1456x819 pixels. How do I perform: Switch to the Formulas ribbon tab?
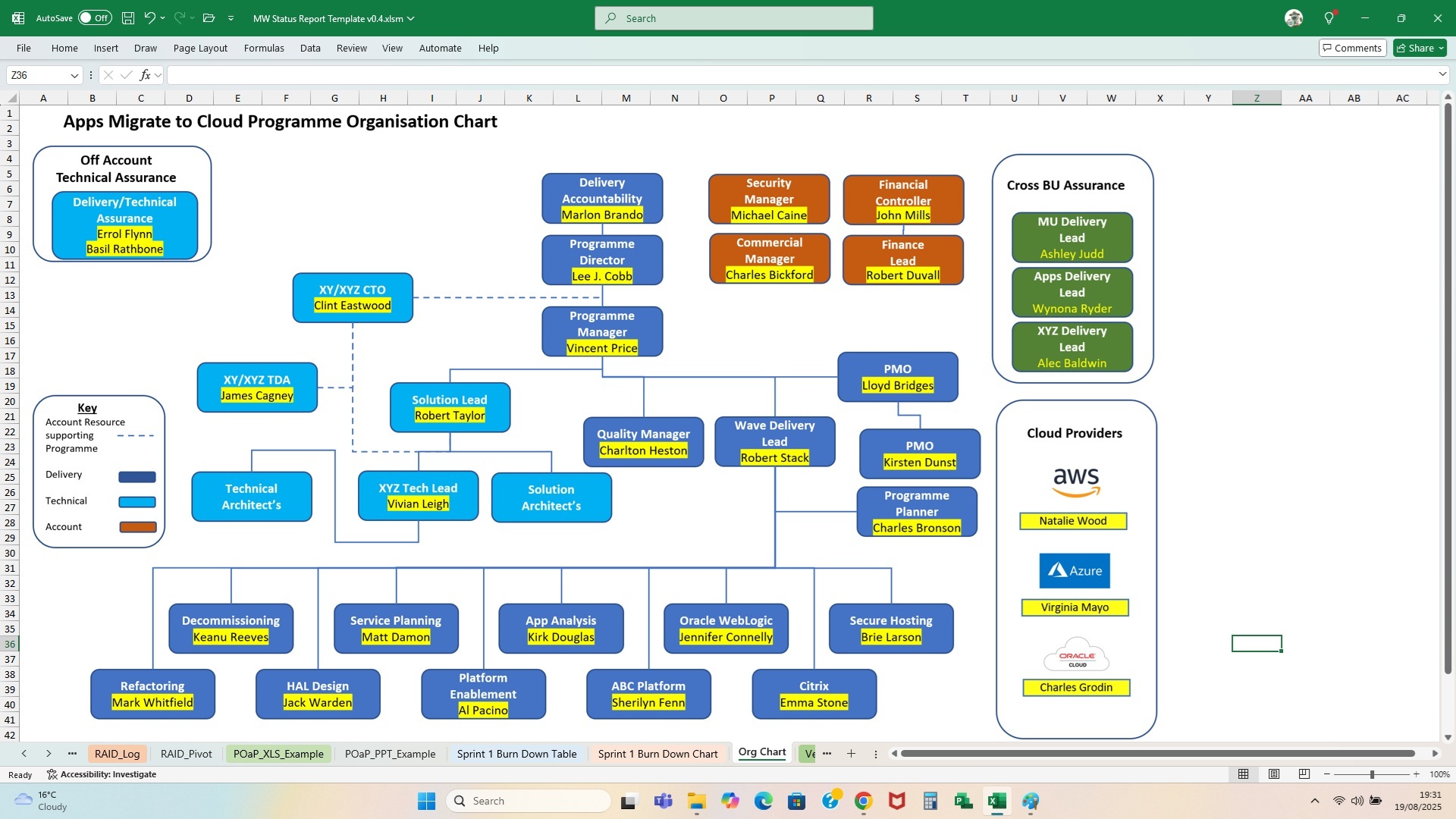point(264,48)
